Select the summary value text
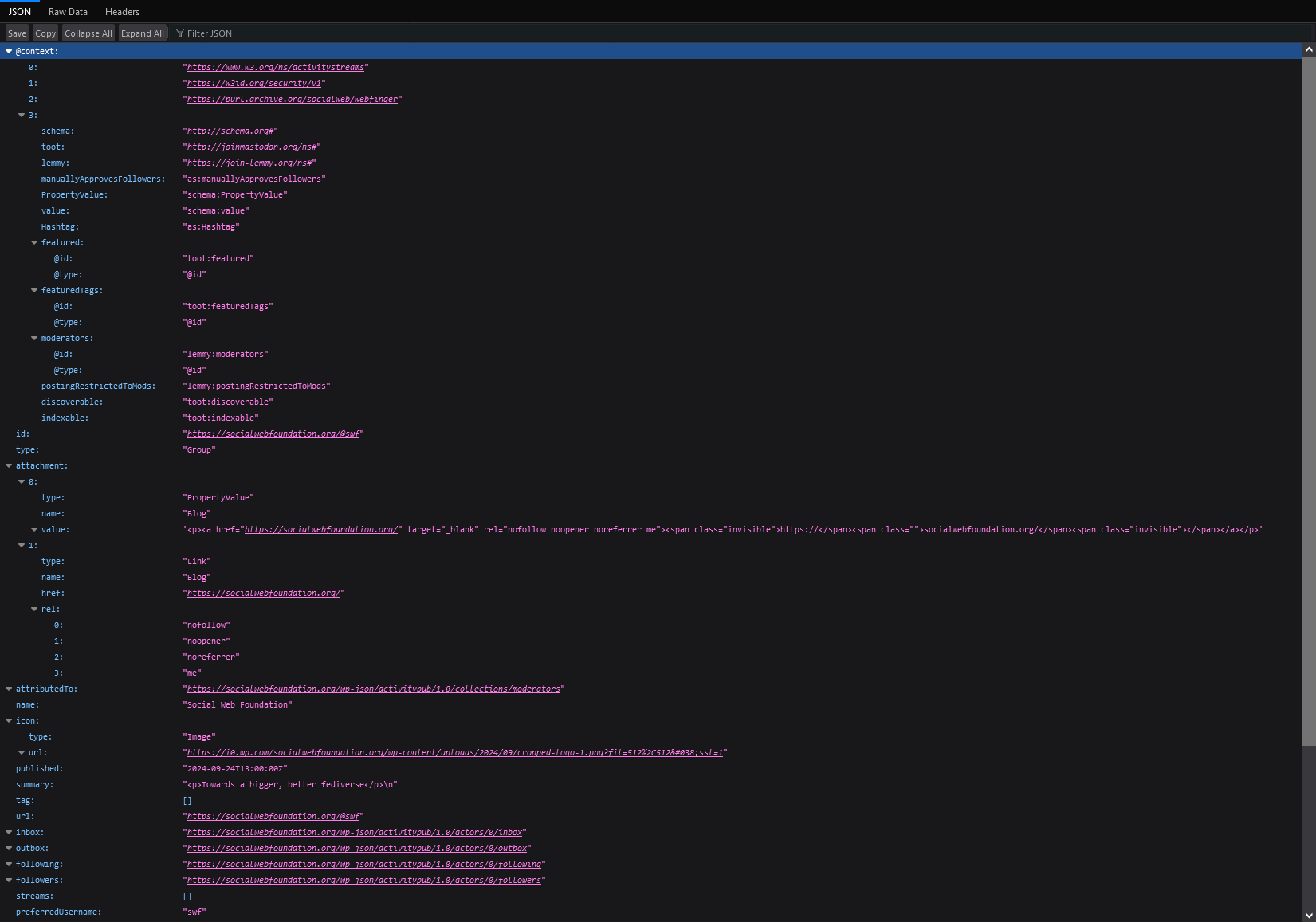 pos(290,784)
